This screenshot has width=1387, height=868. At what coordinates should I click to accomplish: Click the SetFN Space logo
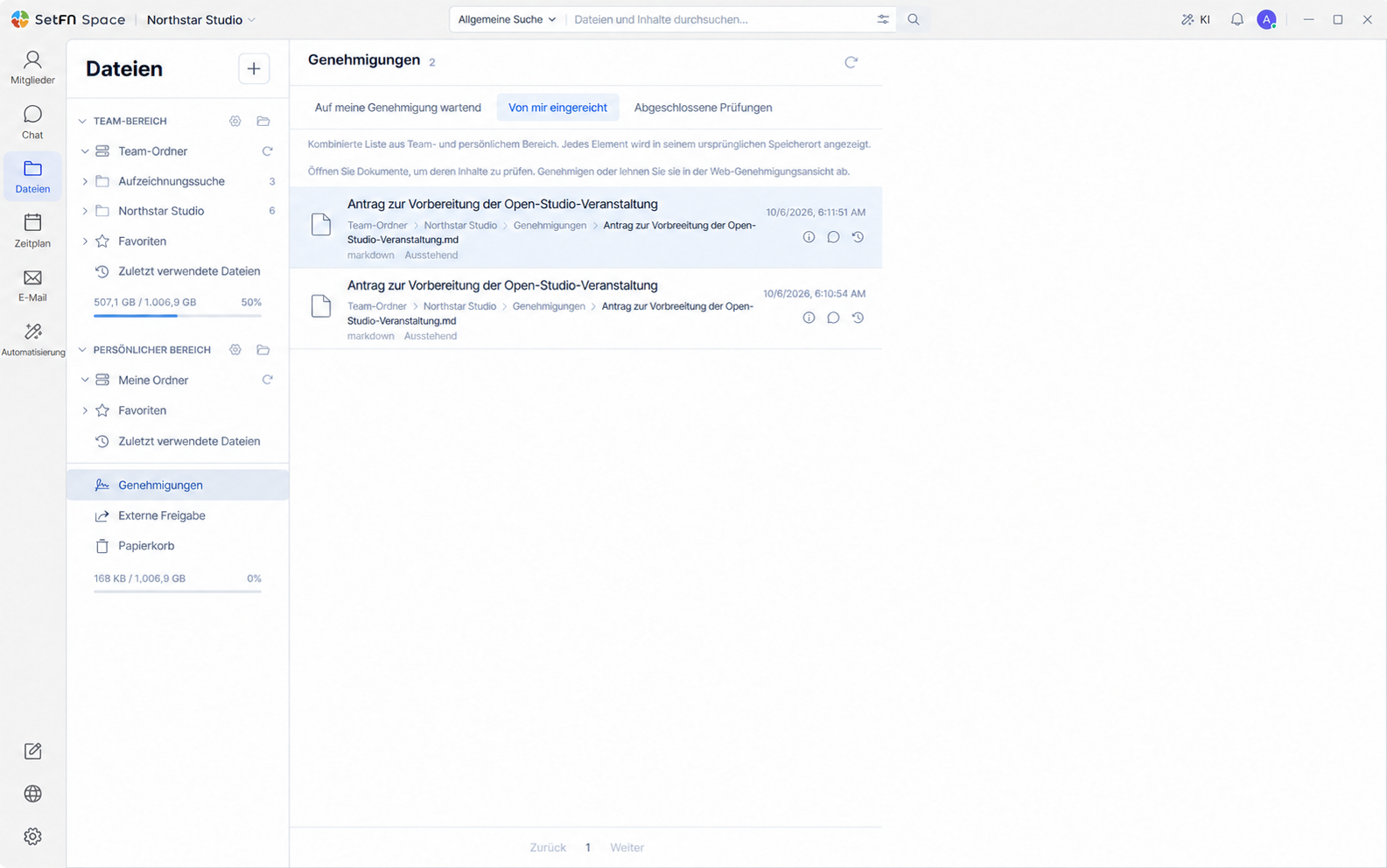click(x=68, y=19)
